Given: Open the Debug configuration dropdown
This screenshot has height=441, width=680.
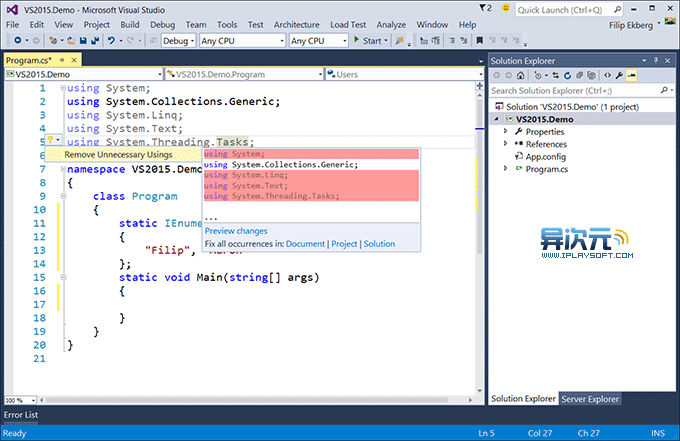Looking at the screenshot, I should [179, 41].
